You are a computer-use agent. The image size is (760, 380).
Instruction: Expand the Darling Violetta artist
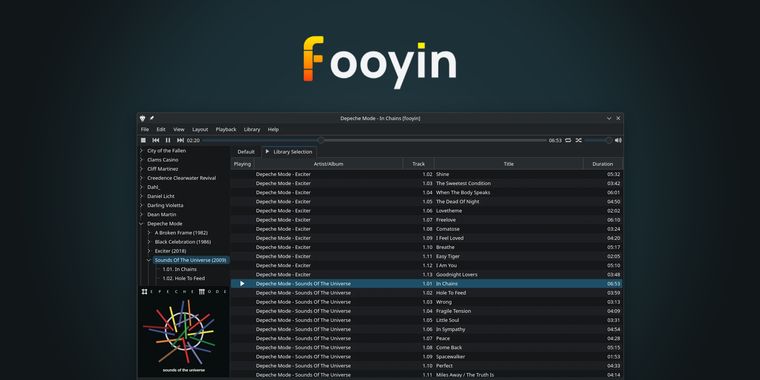tap(142, 206)
